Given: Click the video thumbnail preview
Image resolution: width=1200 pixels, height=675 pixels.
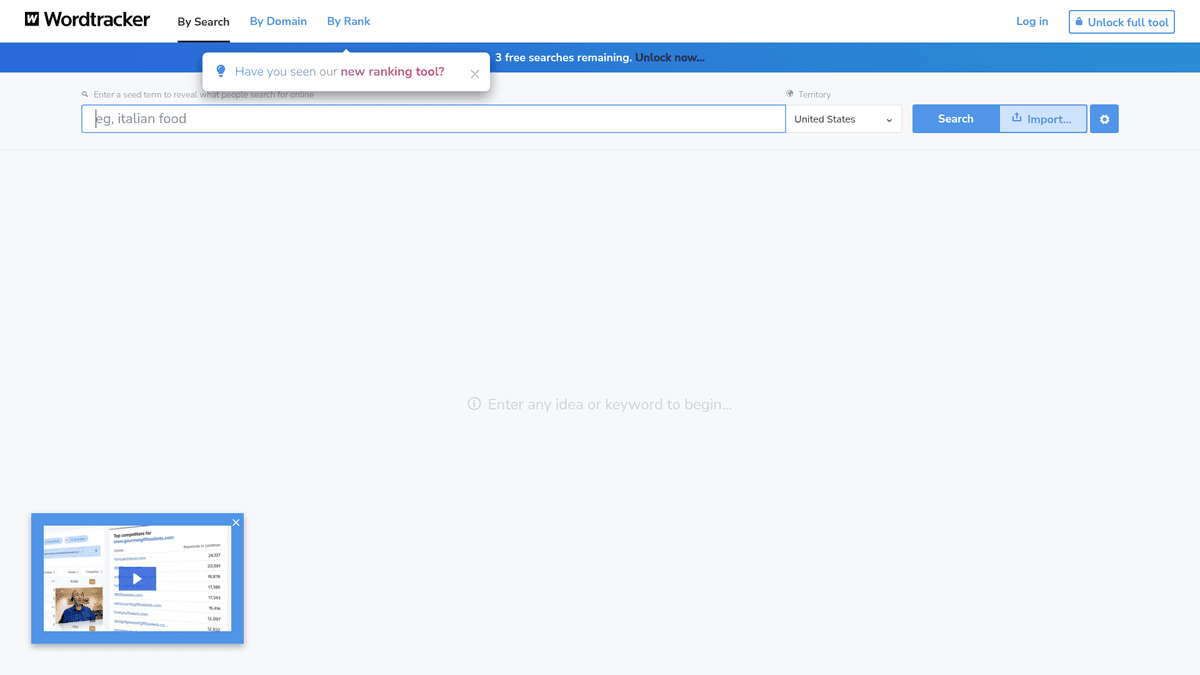Looking at the screenshot, I should [x=137, y=578].
